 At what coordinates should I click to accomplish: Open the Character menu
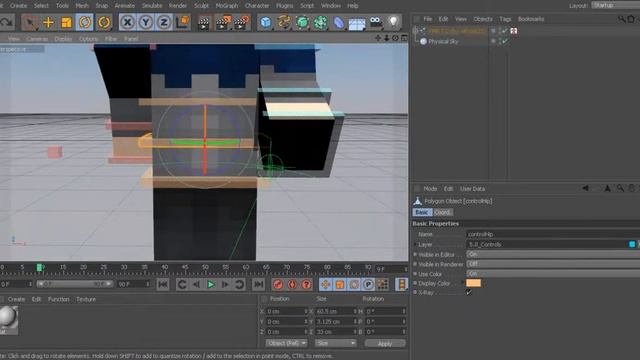pos(257,6)
